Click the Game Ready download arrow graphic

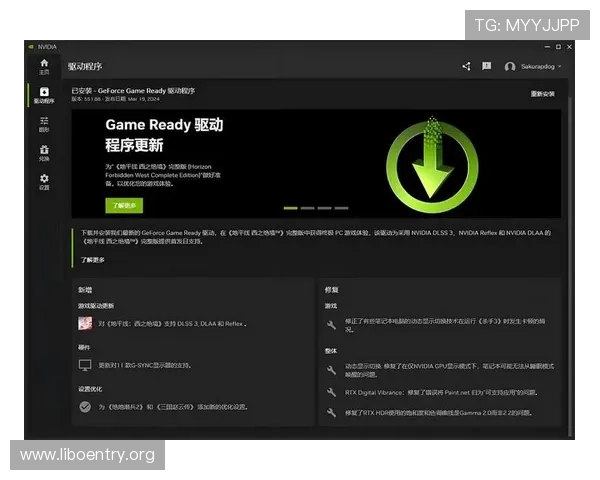[432, 165]
